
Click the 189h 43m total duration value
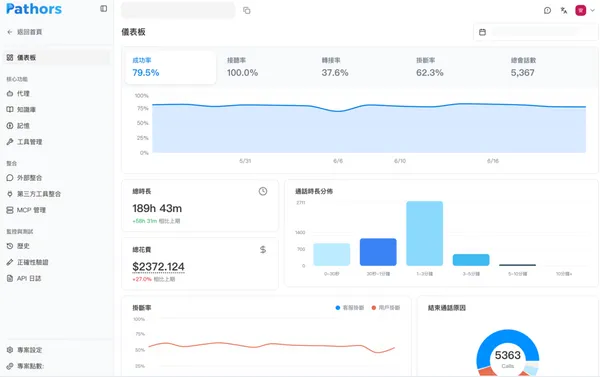[157, 209]
